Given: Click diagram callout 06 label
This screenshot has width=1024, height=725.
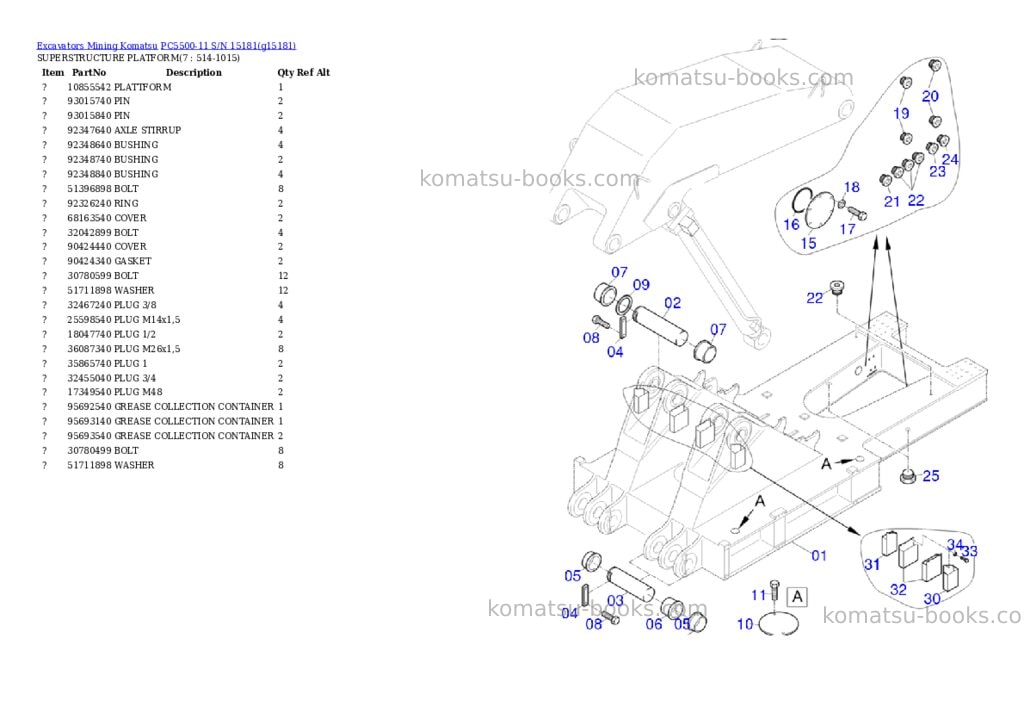Looking at the screenshot, I should (654, 624).
